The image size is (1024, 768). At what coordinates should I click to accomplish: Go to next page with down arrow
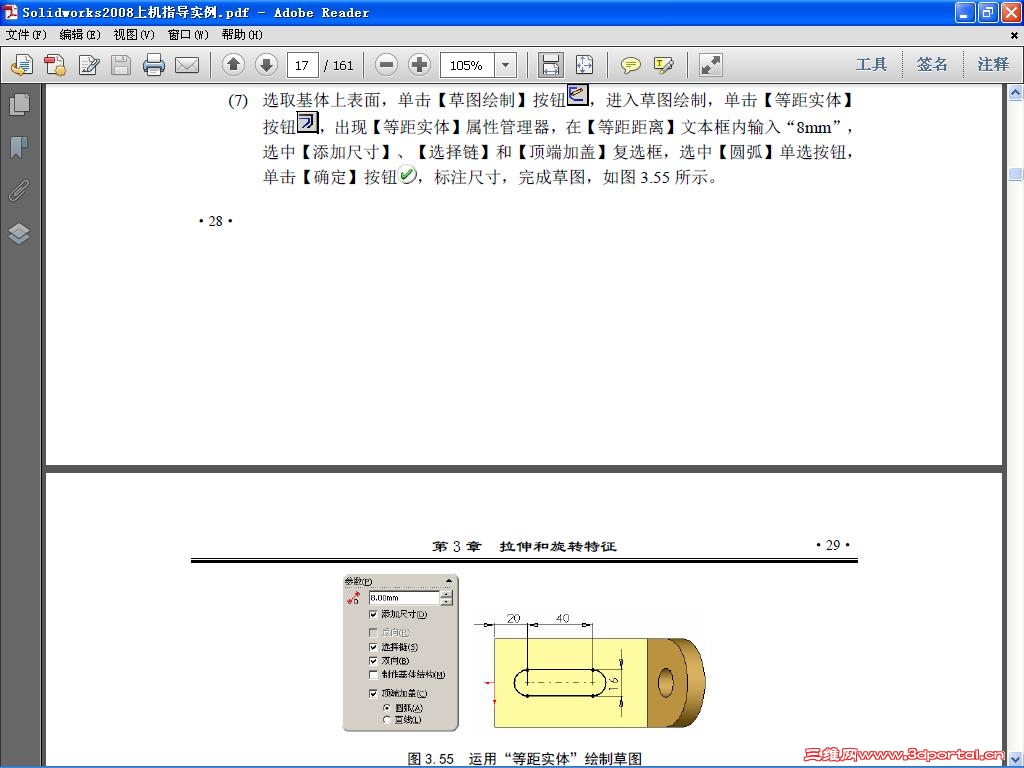pos(266,65)
